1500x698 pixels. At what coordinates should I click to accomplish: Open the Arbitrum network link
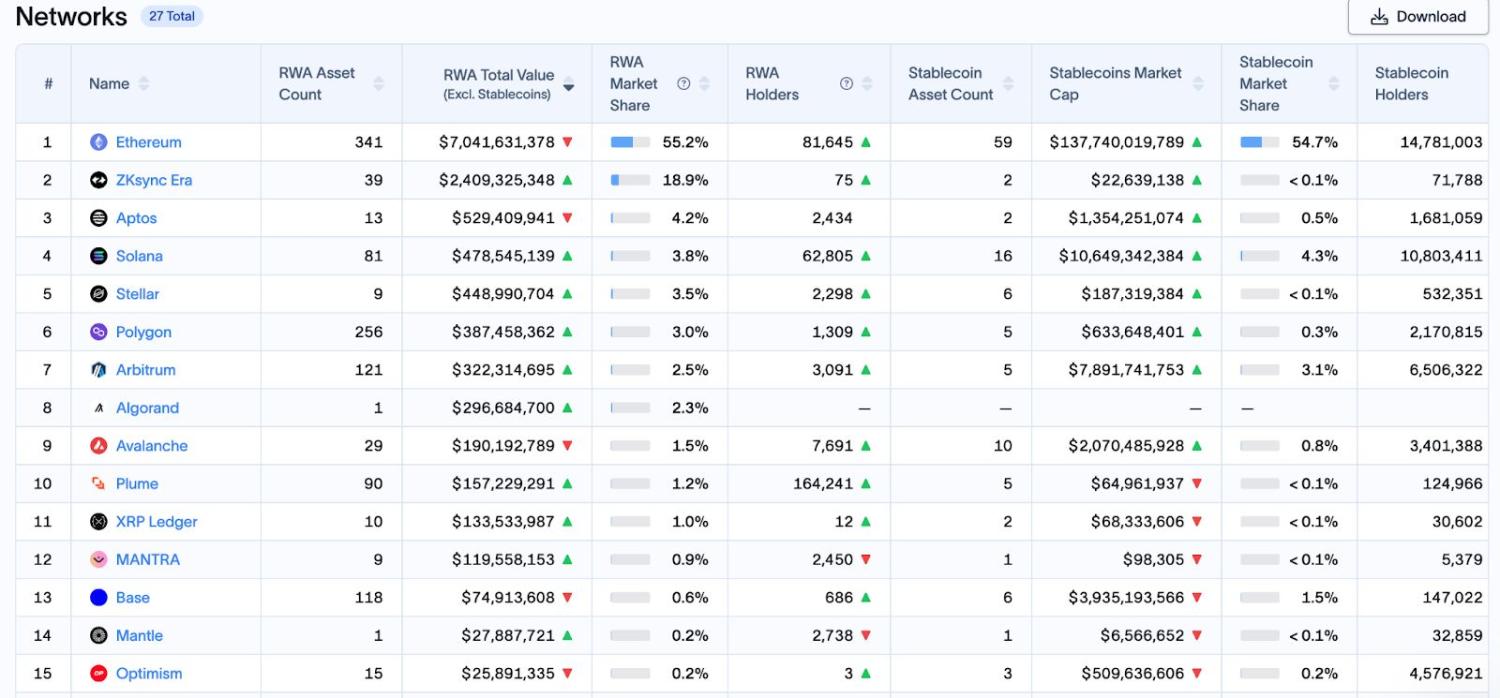pyautogui.click(x=145, y=370)
